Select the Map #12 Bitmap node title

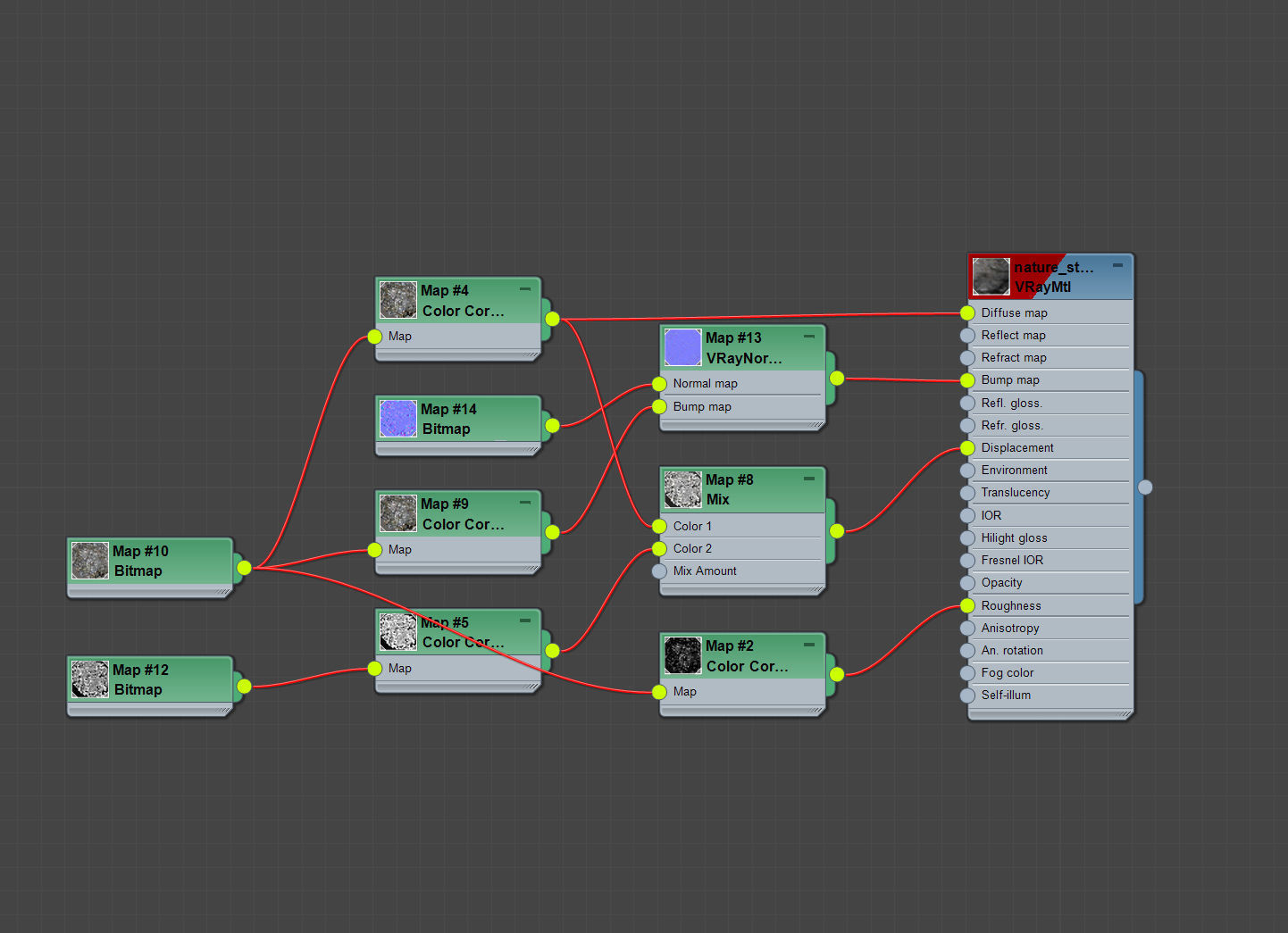coord(140,679)
